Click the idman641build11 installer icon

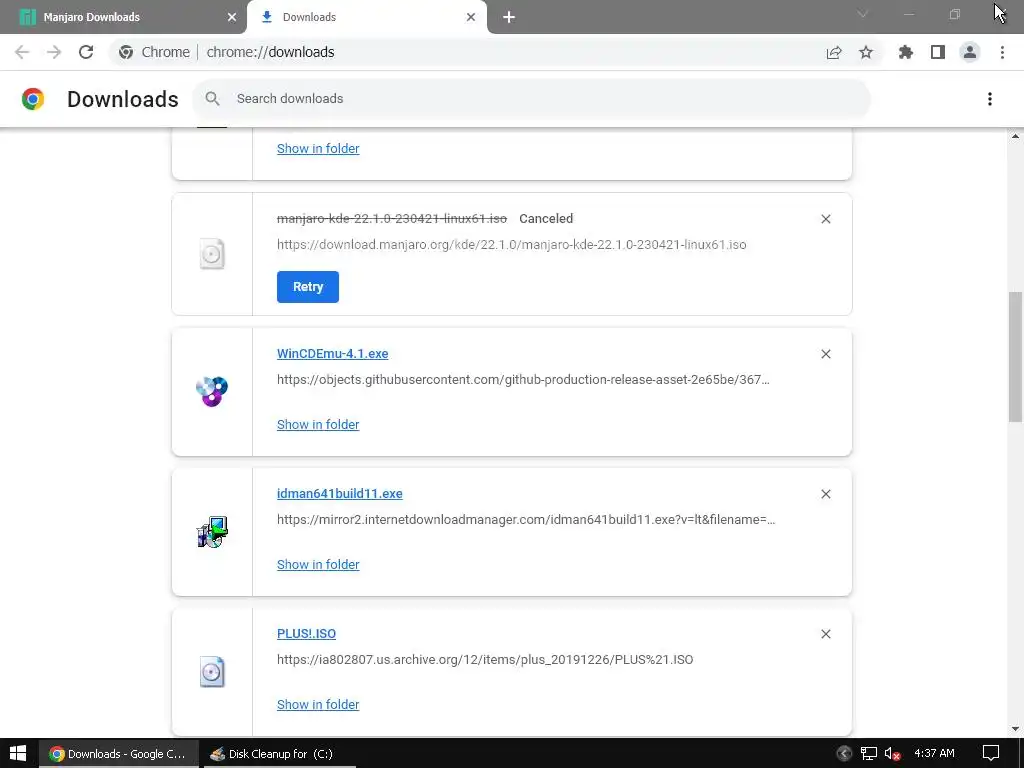coord(212,532)
